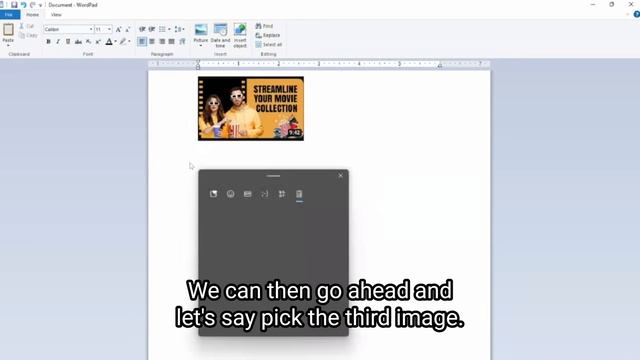
Task: Click the first-line indent marker on ruler
Action: click(x=198, y=62)
